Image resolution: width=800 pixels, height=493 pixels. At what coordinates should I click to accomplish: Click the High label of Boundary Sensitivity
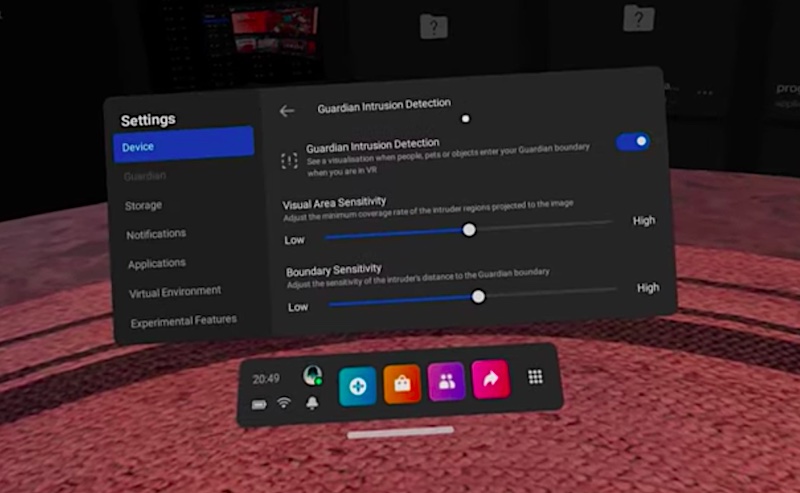(x=648, y=288)
